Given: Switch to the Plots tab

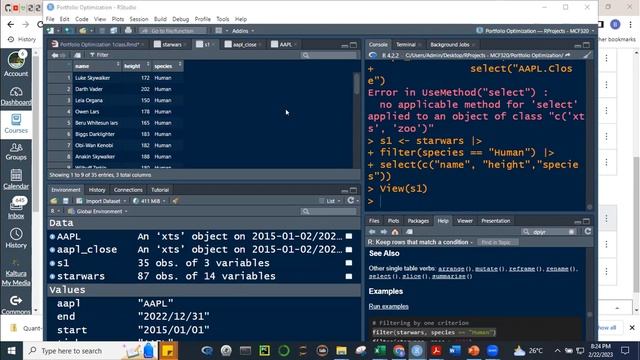Looking at the screenshot, I should click(x=393, y=221).
